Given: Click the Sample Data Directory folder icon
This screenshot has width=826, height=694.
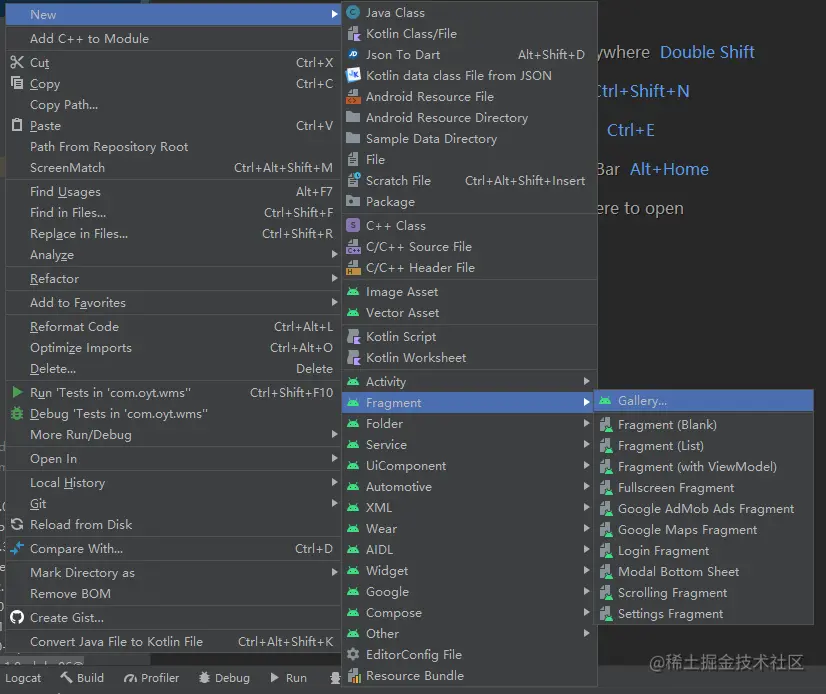Looking at the screenshot, I should pos(353,139).
